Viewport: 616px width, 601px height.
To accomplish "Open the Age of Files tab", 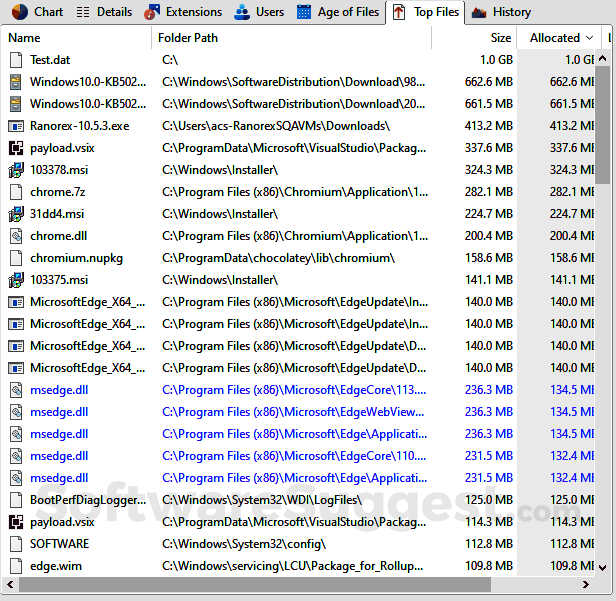I will point(338,12).
